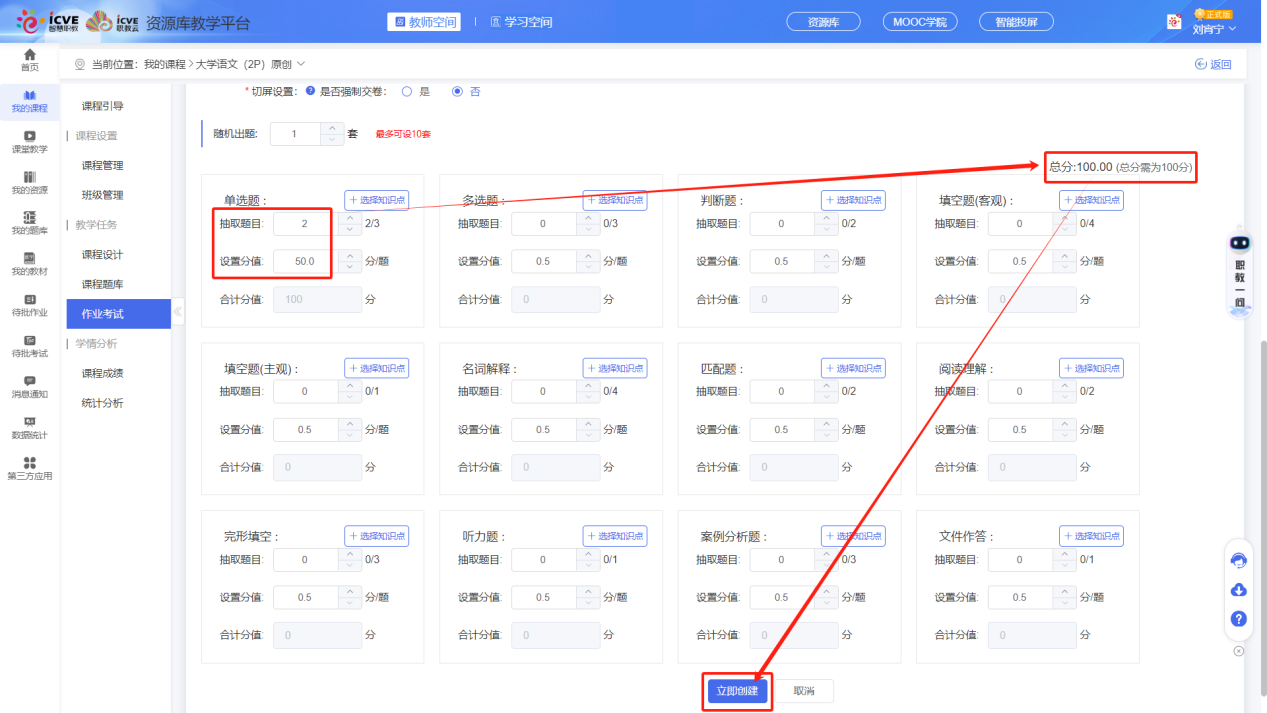The image size is (1267, 713).
Task: Click the 职教一问 robot assistant icon
Action: point(1240,275)
